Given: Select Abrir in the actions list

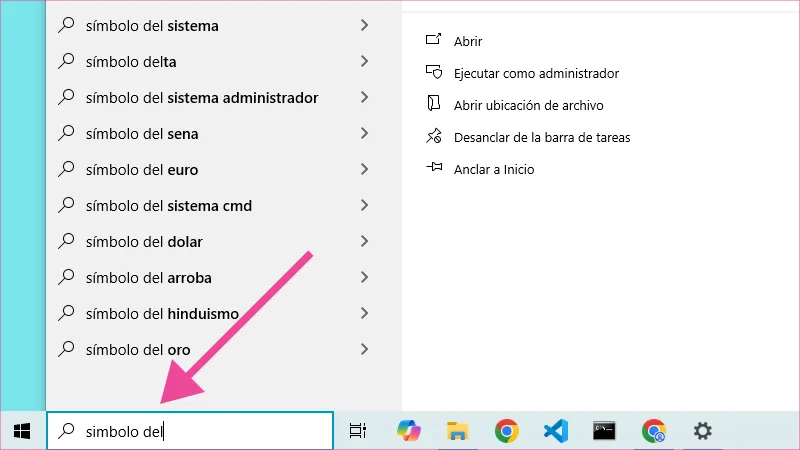Looking at the screenshot, I should pyautogui.click(x=468, y=41).
